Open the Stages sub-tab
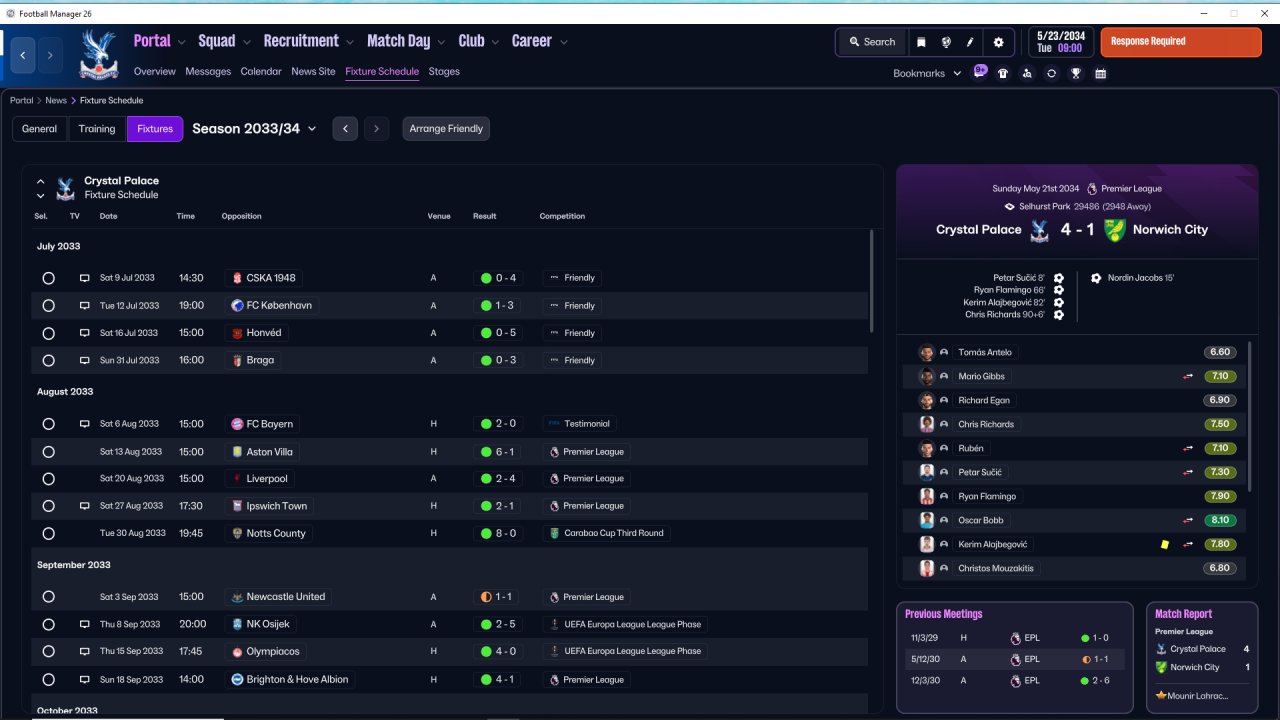The image size is (1280, 720). [x=444, y=72]
